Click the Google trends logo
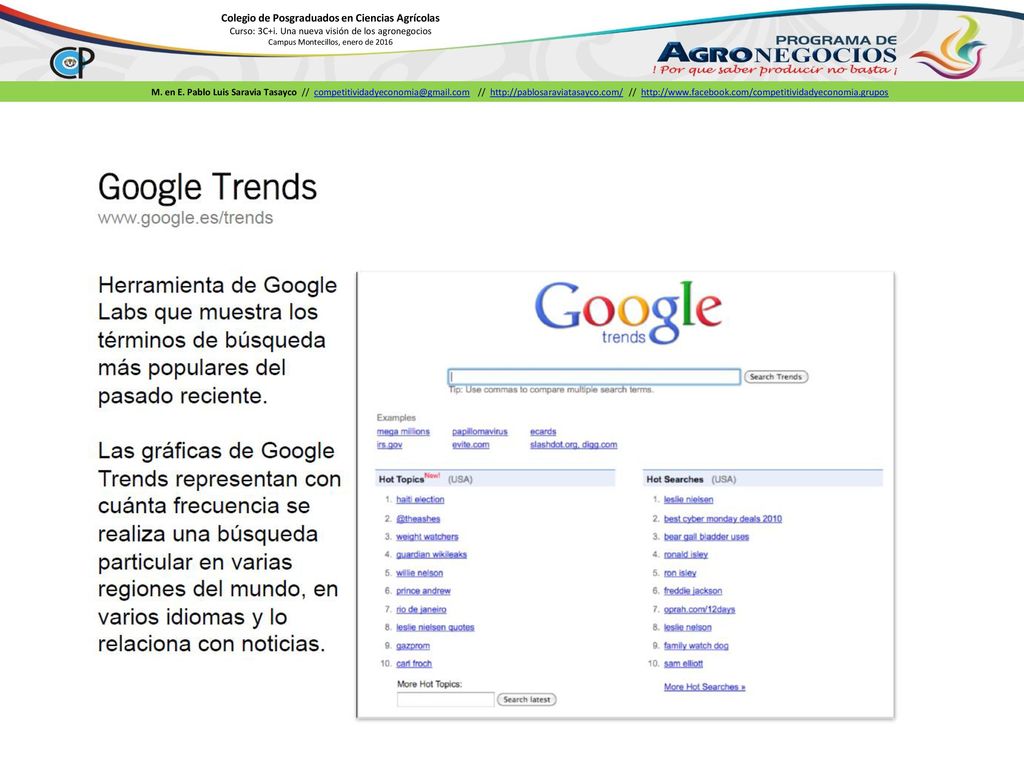This screenshot has height=768, width=1024. (628, 313)
